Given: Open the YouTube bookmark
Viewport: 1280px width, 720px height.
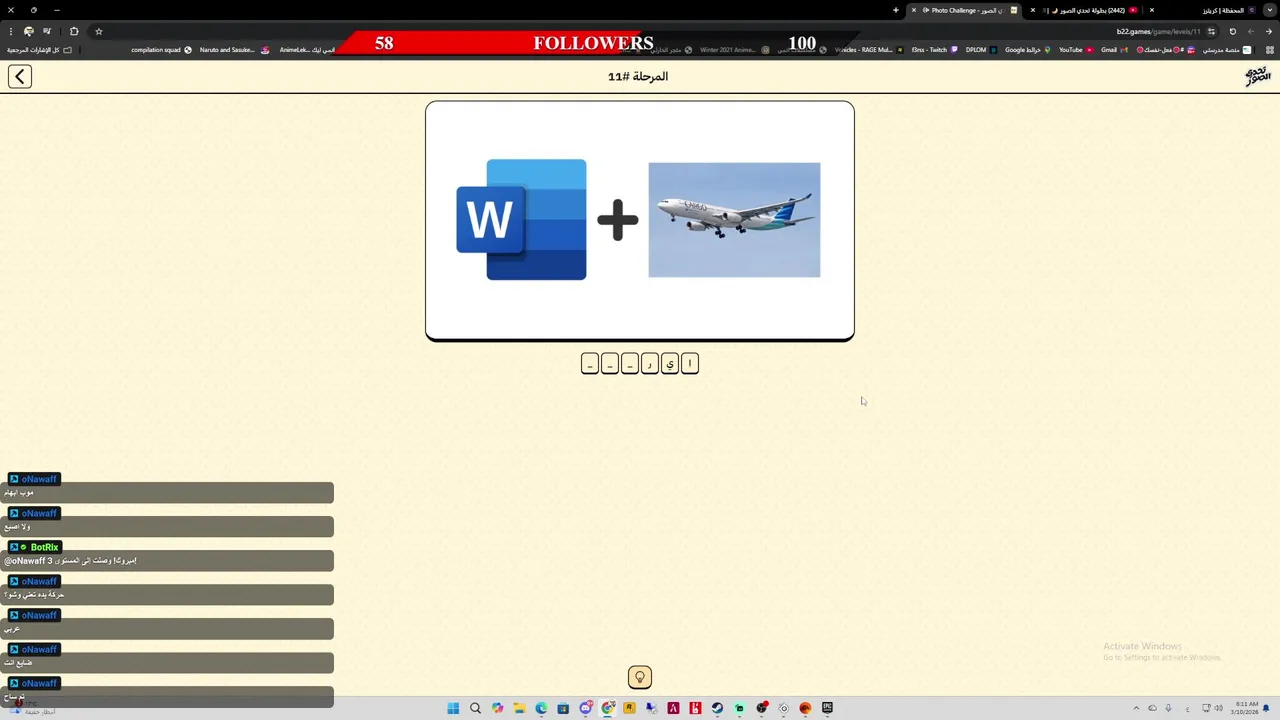Looking at the screenshot, I should (x=1077, y=50).
